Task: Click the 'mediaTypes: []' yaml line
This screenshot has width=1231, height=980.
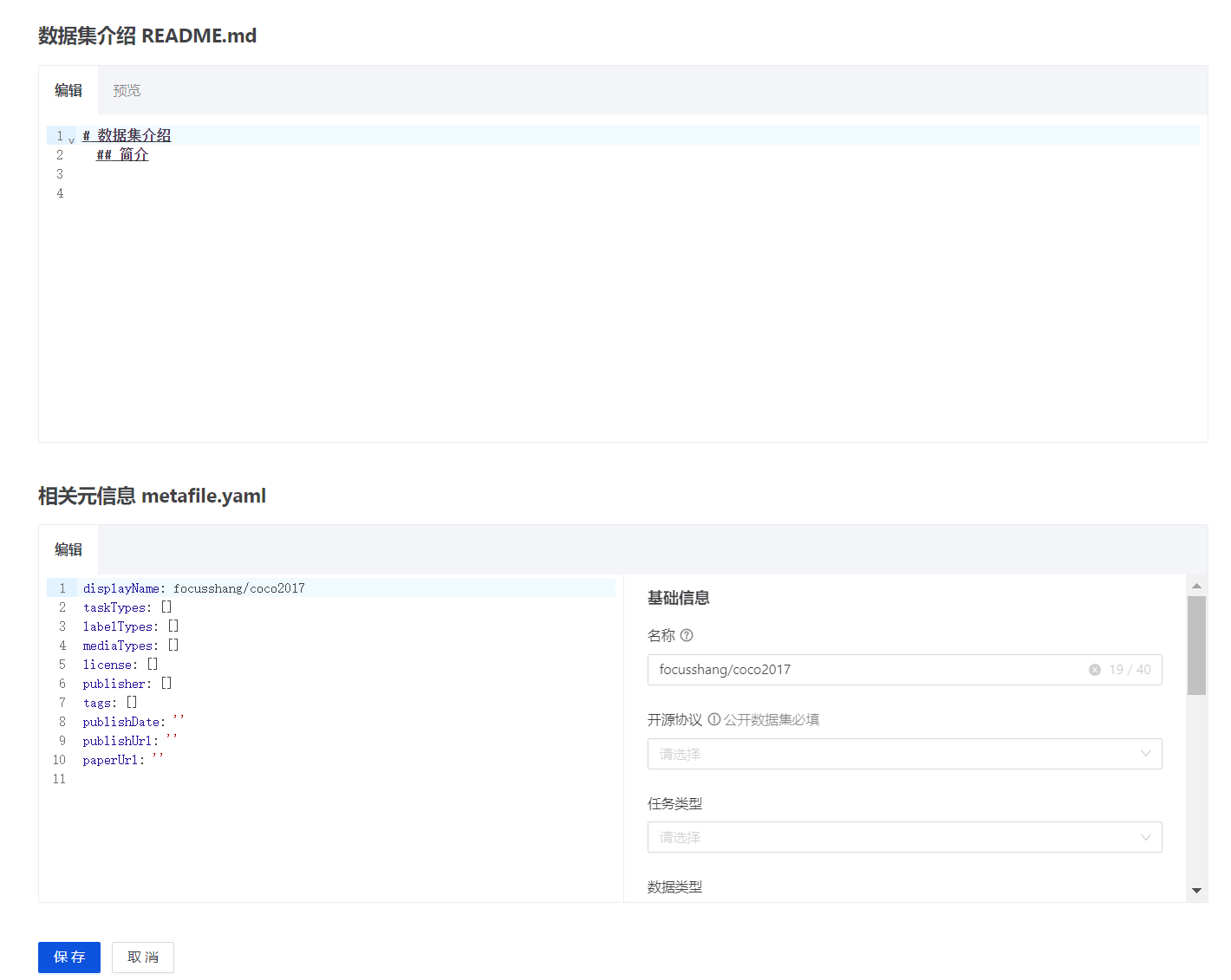Action: pyautogui.click(x=131, y=646)
